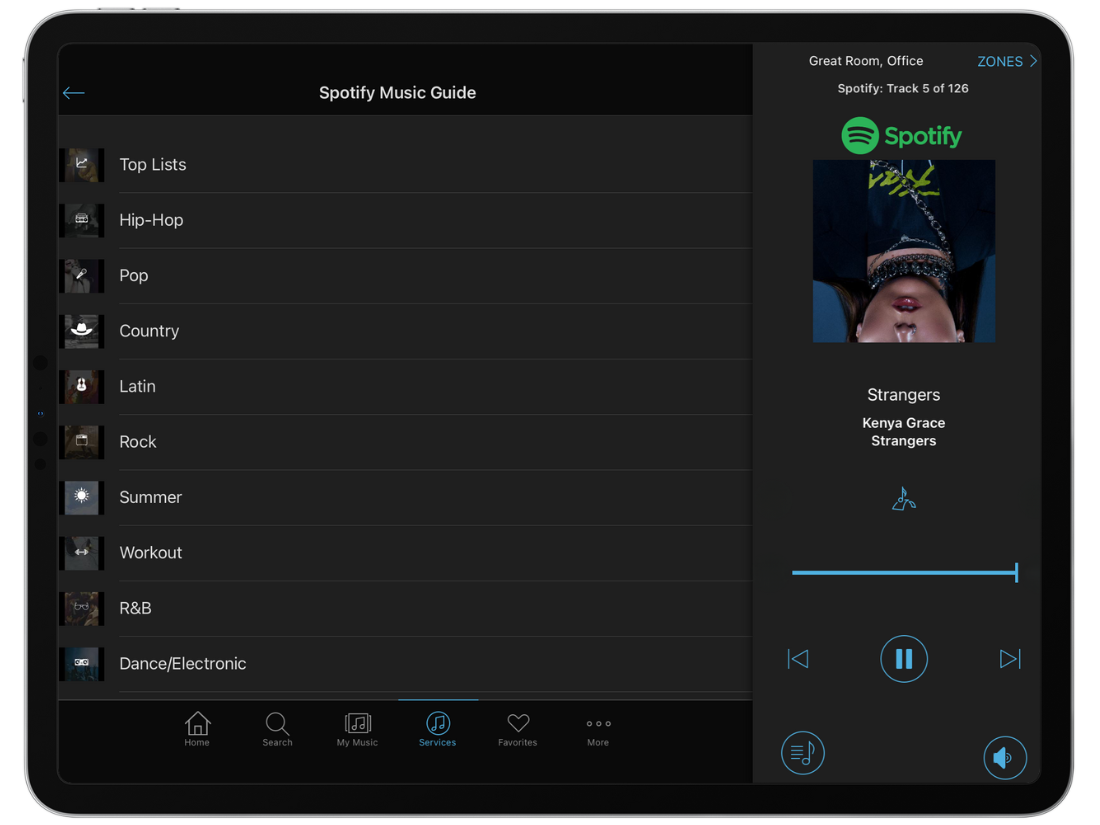Click the Spotify logo
The width and height of the screenshot is (1100, 825).
click(x=902, y=135)
